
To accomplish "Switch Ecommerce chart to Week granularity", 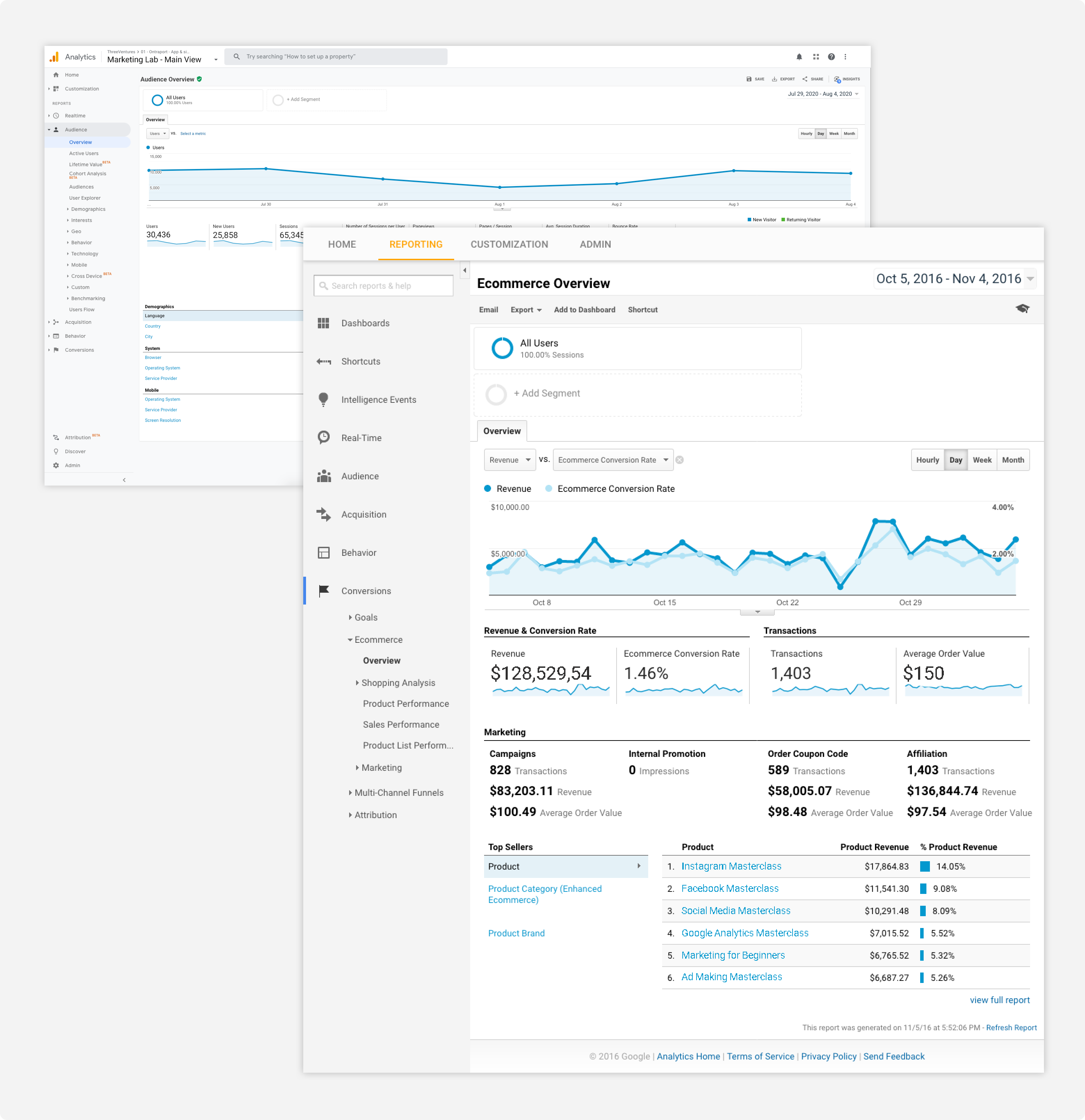I will click(982, 459).
